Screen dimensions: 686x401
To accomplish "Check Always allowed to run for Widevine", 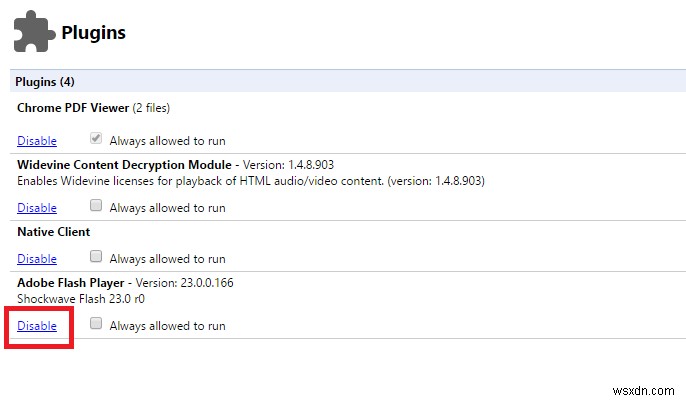I will (x=96, y=207).
